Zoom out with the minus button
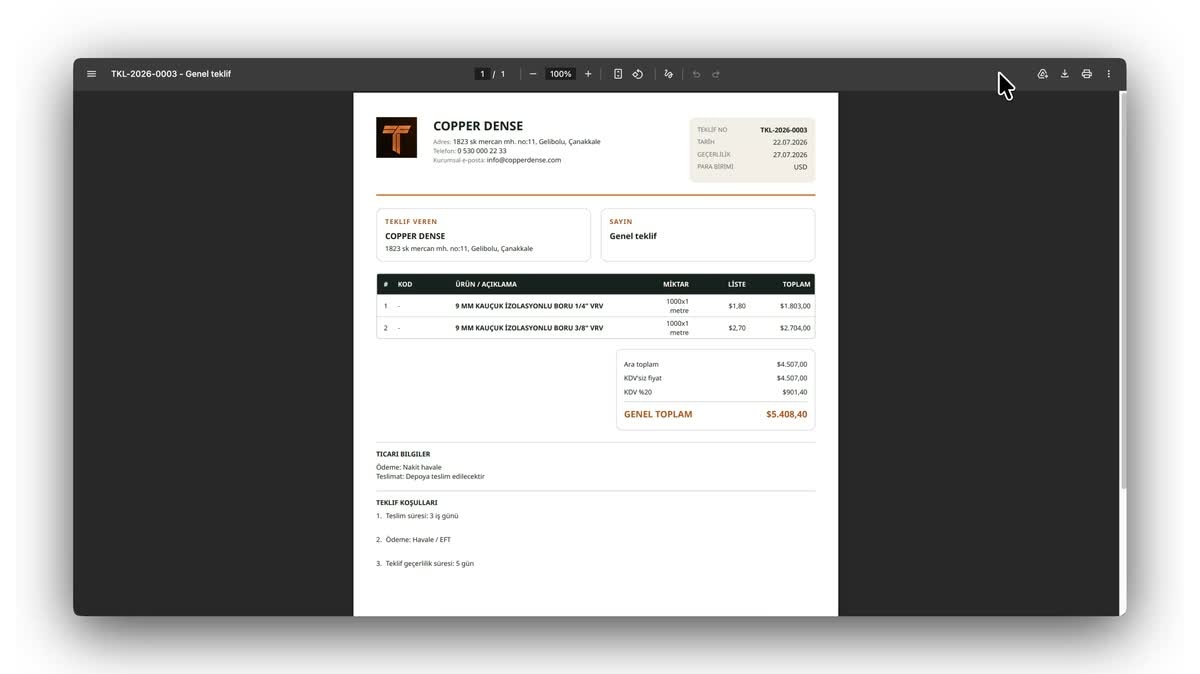Screen dimensions: 1200x674 (x=533, y=74)
